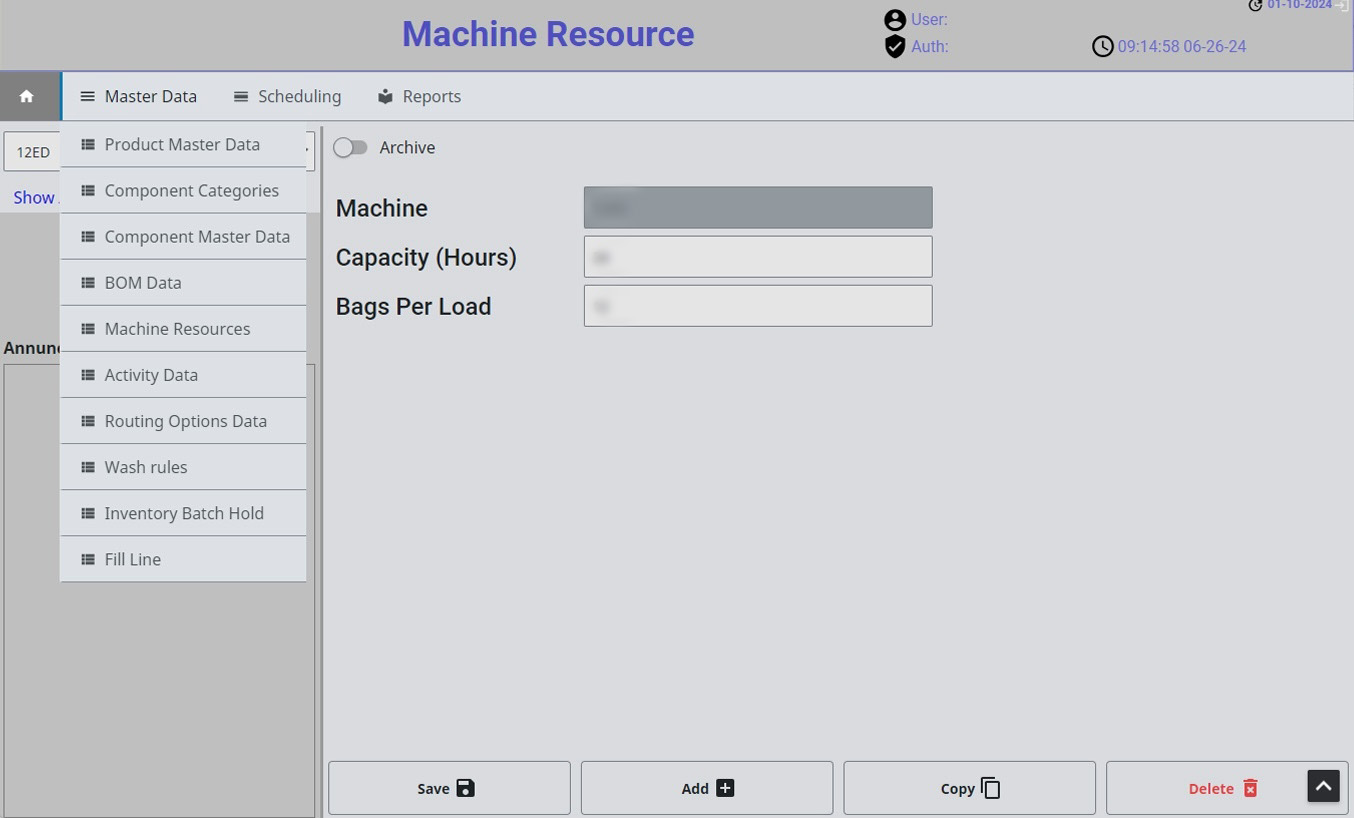This screenshot has height=818, width=1354.
Task: Select BOM Data menu entry
Action: point(183,282)
